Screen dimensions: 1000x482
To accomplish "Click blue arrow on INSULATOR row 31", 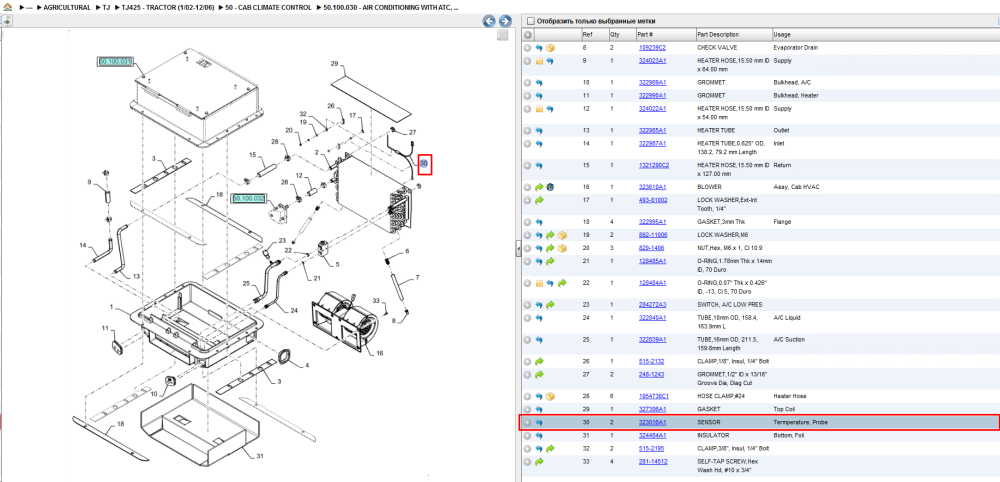I will coord(539,436).
